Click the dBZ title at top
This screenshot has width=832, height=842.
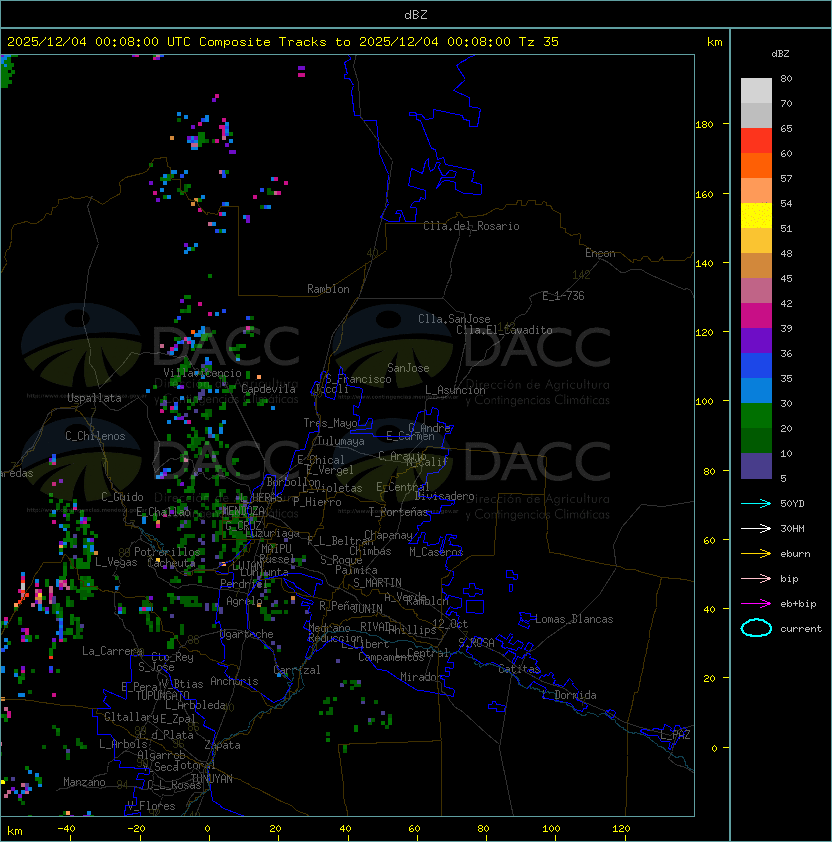[x=416, y=14]
